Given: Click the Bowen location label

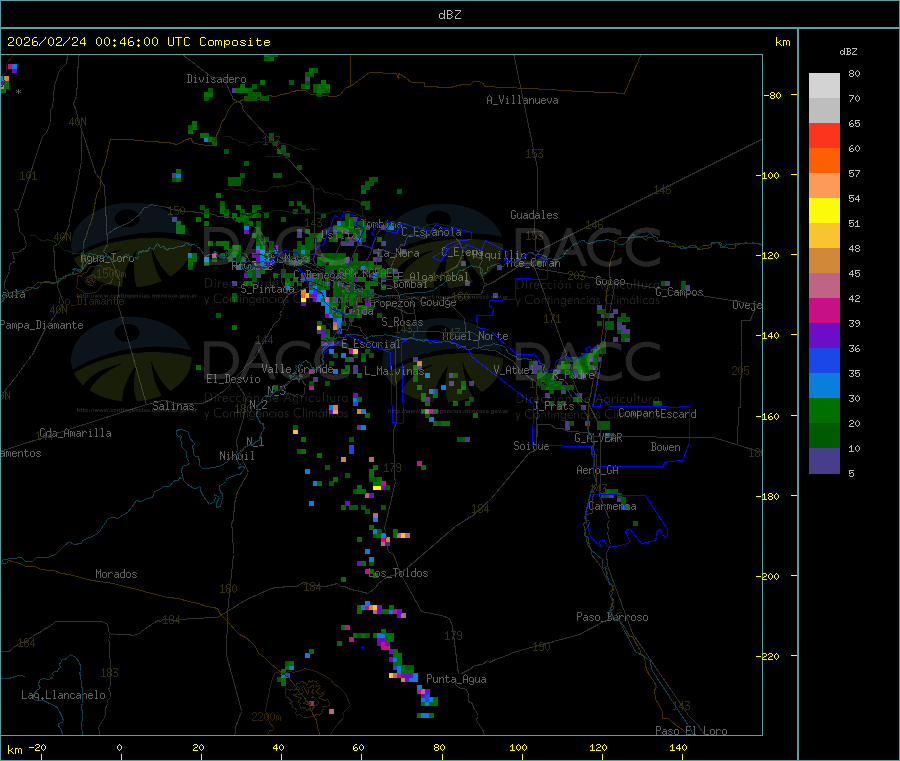Looking at the screenshot, I should click(666, 447).
